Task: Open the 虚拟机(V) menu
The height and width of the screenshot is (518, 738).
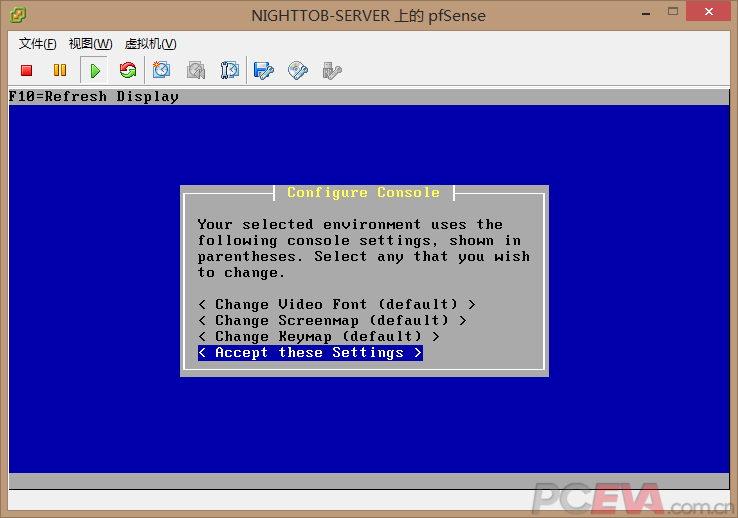Action: coord(150,44)
